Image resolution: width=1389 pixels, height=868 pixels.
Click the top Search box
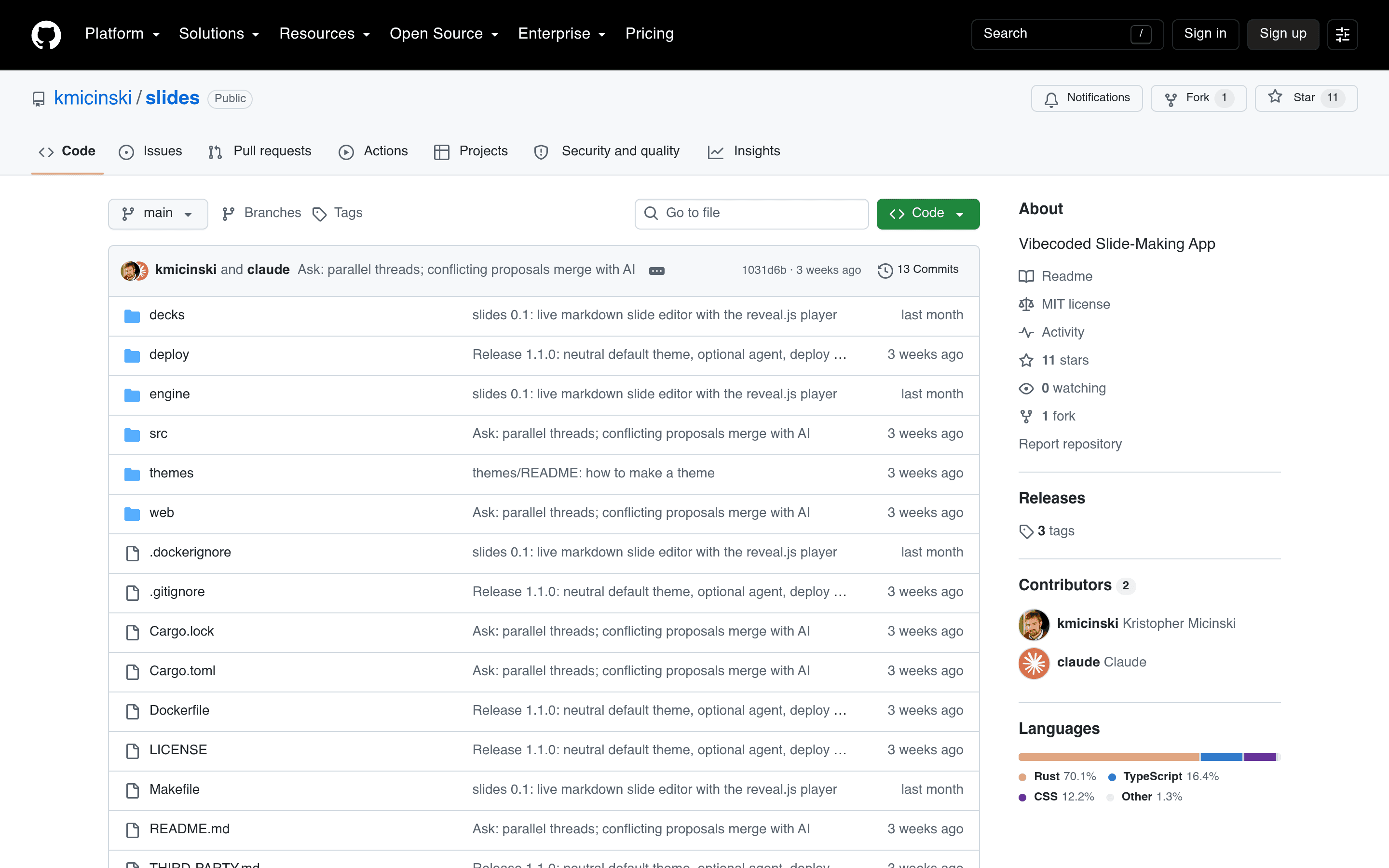(x=1067, y=34)
